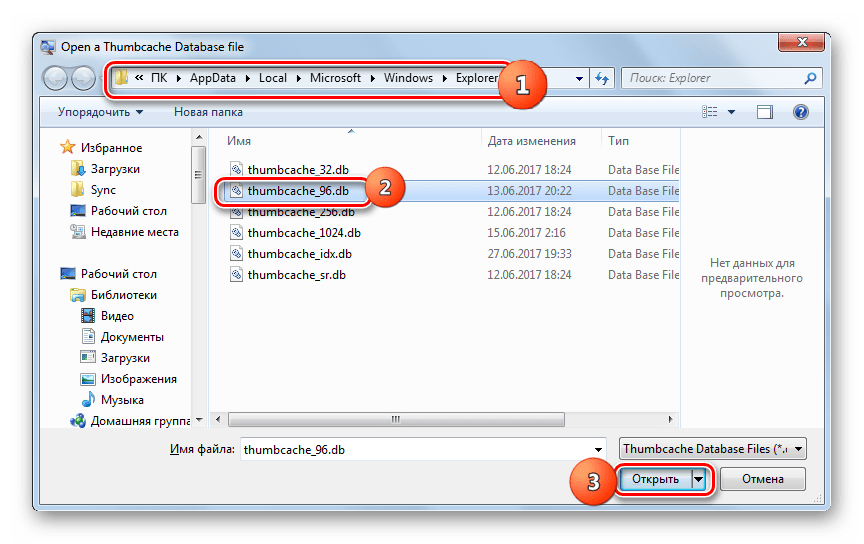Click the back navigation arrow
The image size is (864, 544).
tap(57, 78)
